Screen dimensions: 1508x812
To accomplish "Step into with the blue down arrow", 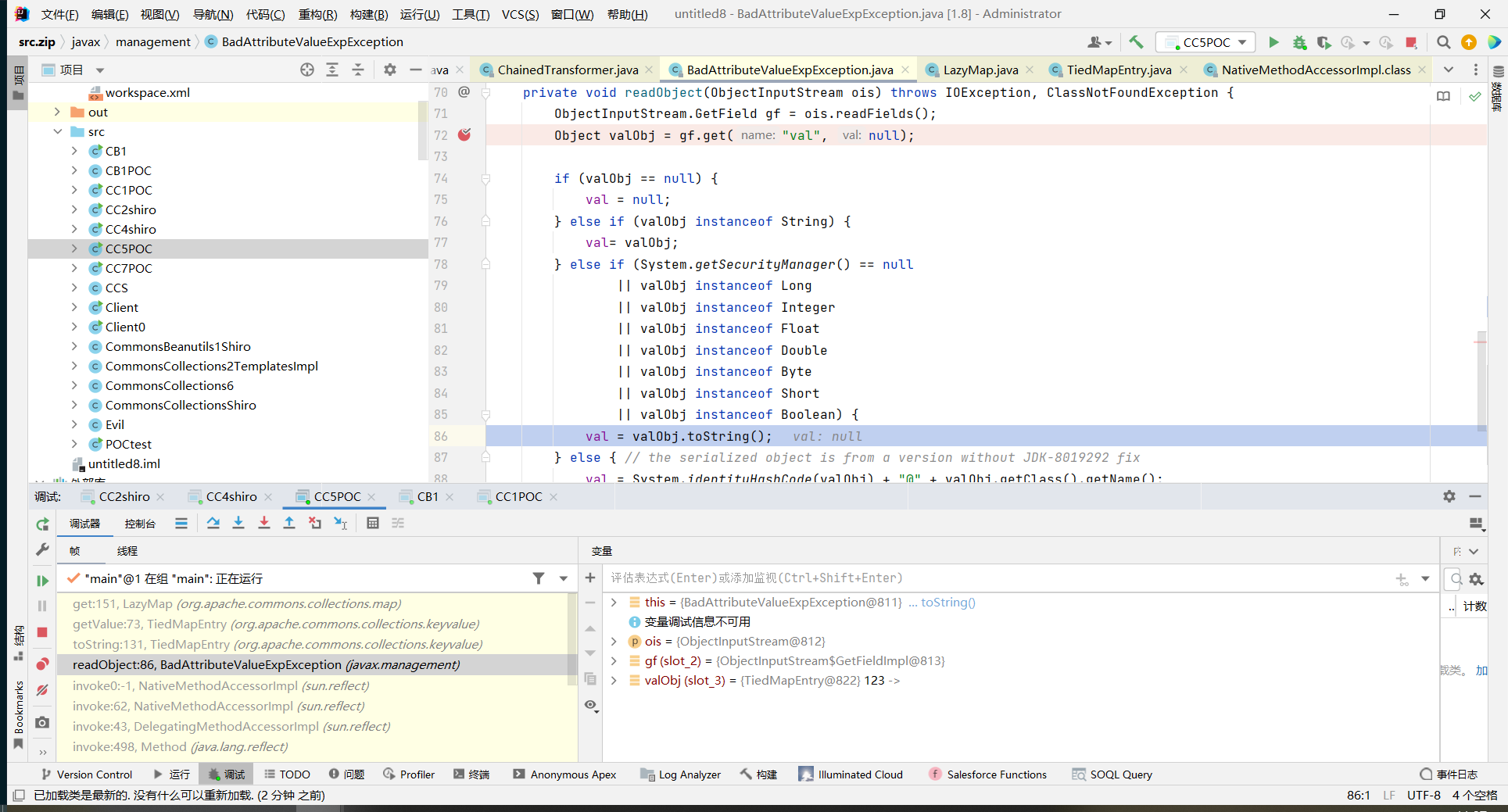I will 238,523.
